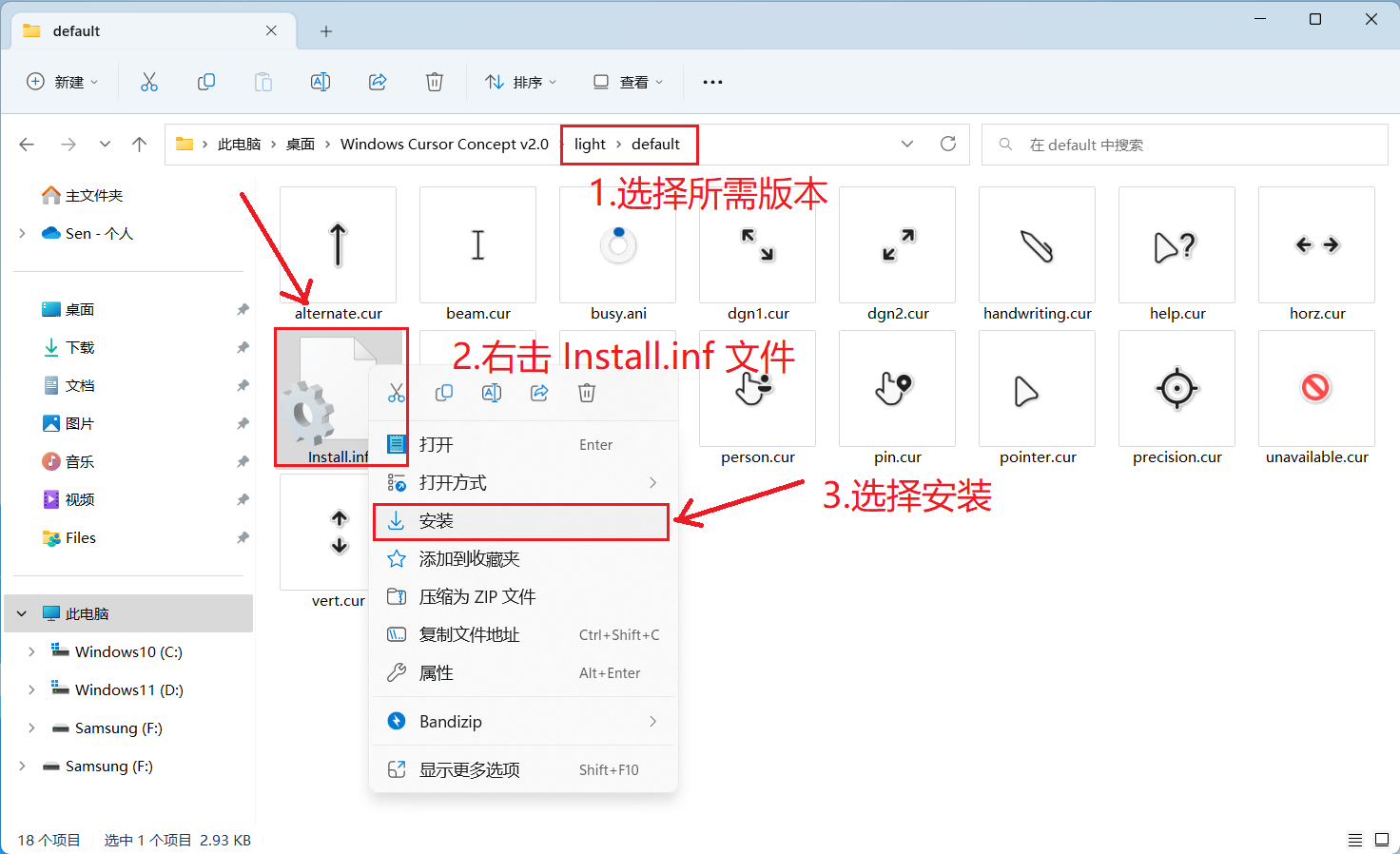This screenshot has width=1400, height=854.
Task: Select 安装 from the context menu
Action: [x=521, y=520]
